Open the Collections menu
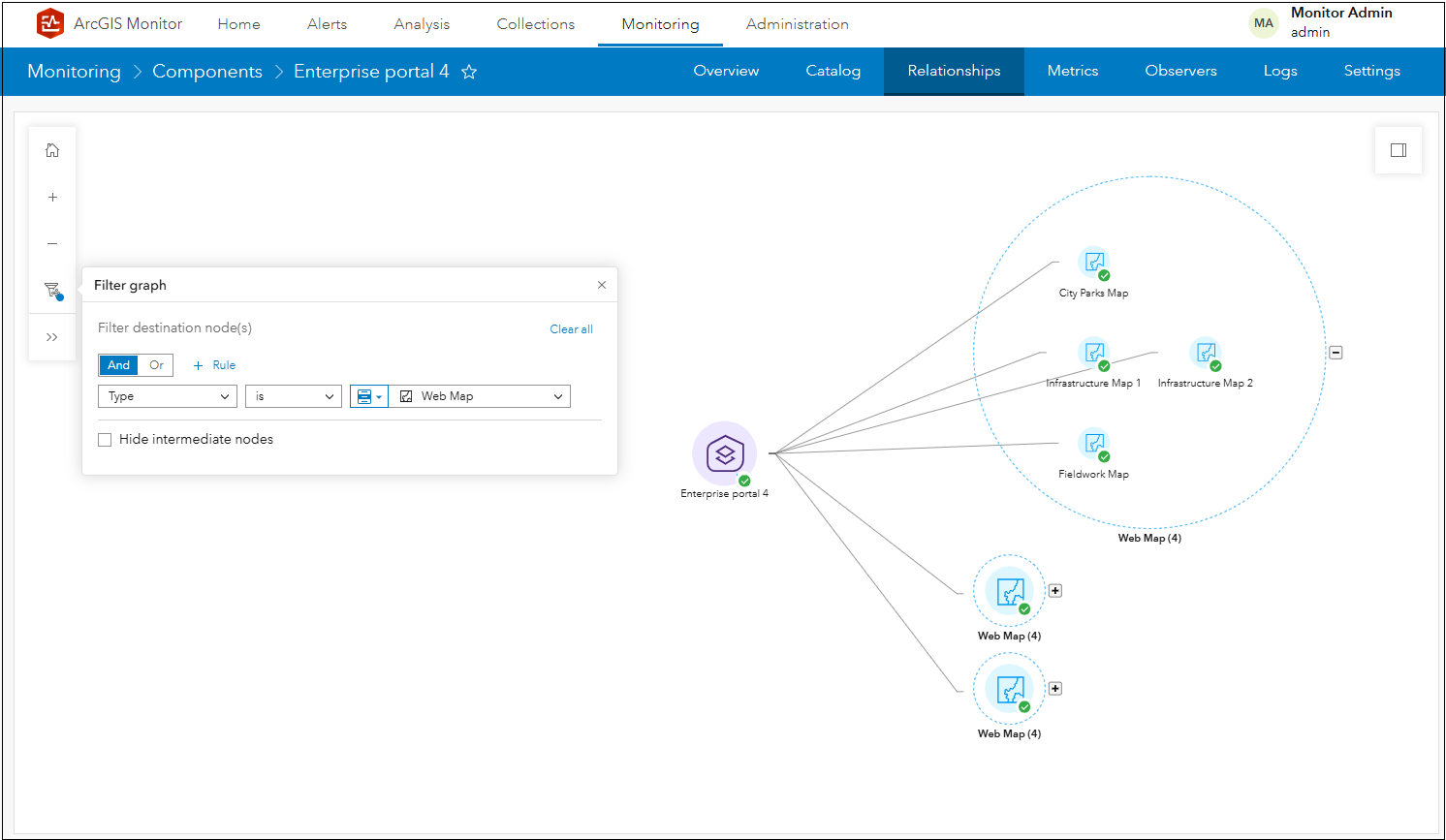The height and width of the screenshot is (840, 1446). [536, 24]
